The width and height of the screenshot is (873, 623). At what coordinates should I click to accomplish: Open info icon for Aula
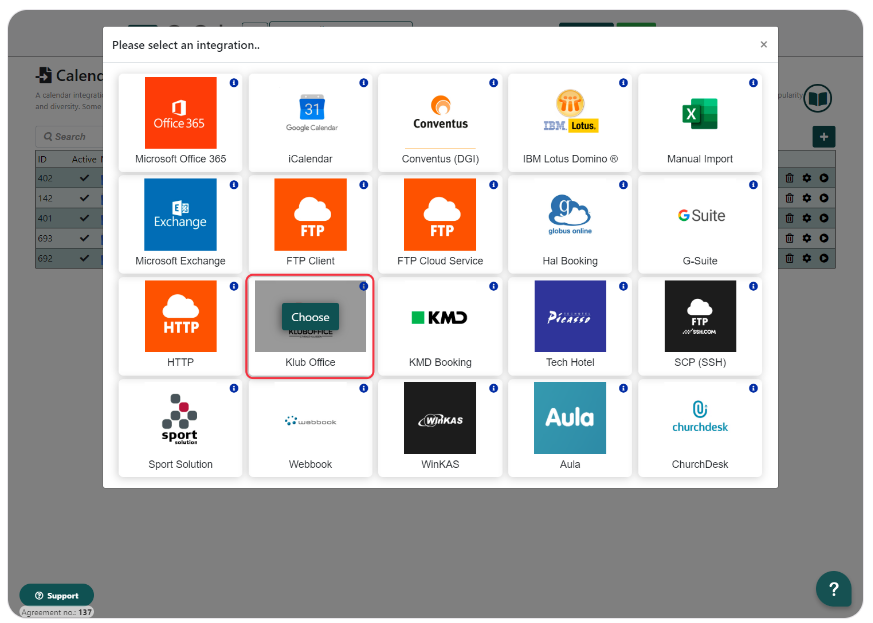click(x=623, y=388)
